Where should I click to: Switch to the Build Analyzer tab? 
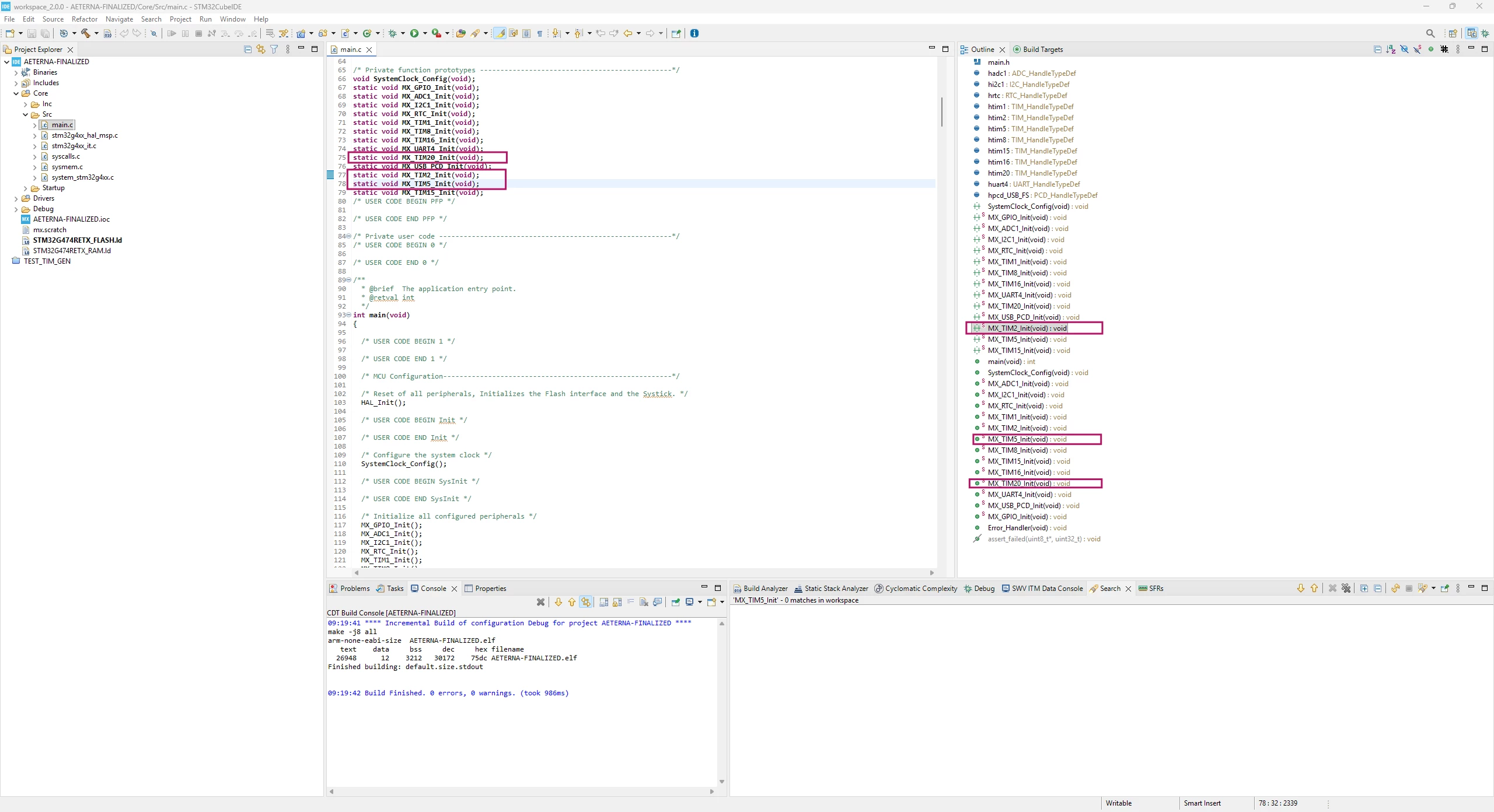pos(760,589)
